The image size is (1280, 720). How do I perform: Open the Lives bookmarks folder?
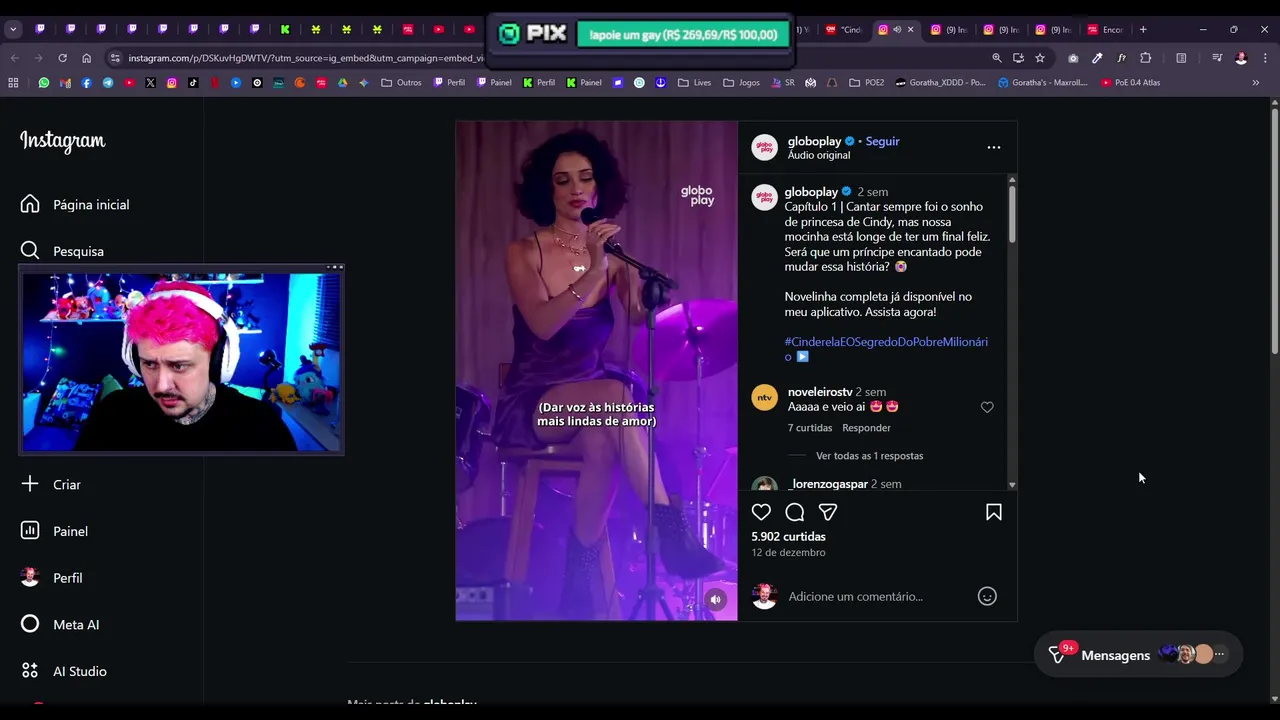coord(694,82)
